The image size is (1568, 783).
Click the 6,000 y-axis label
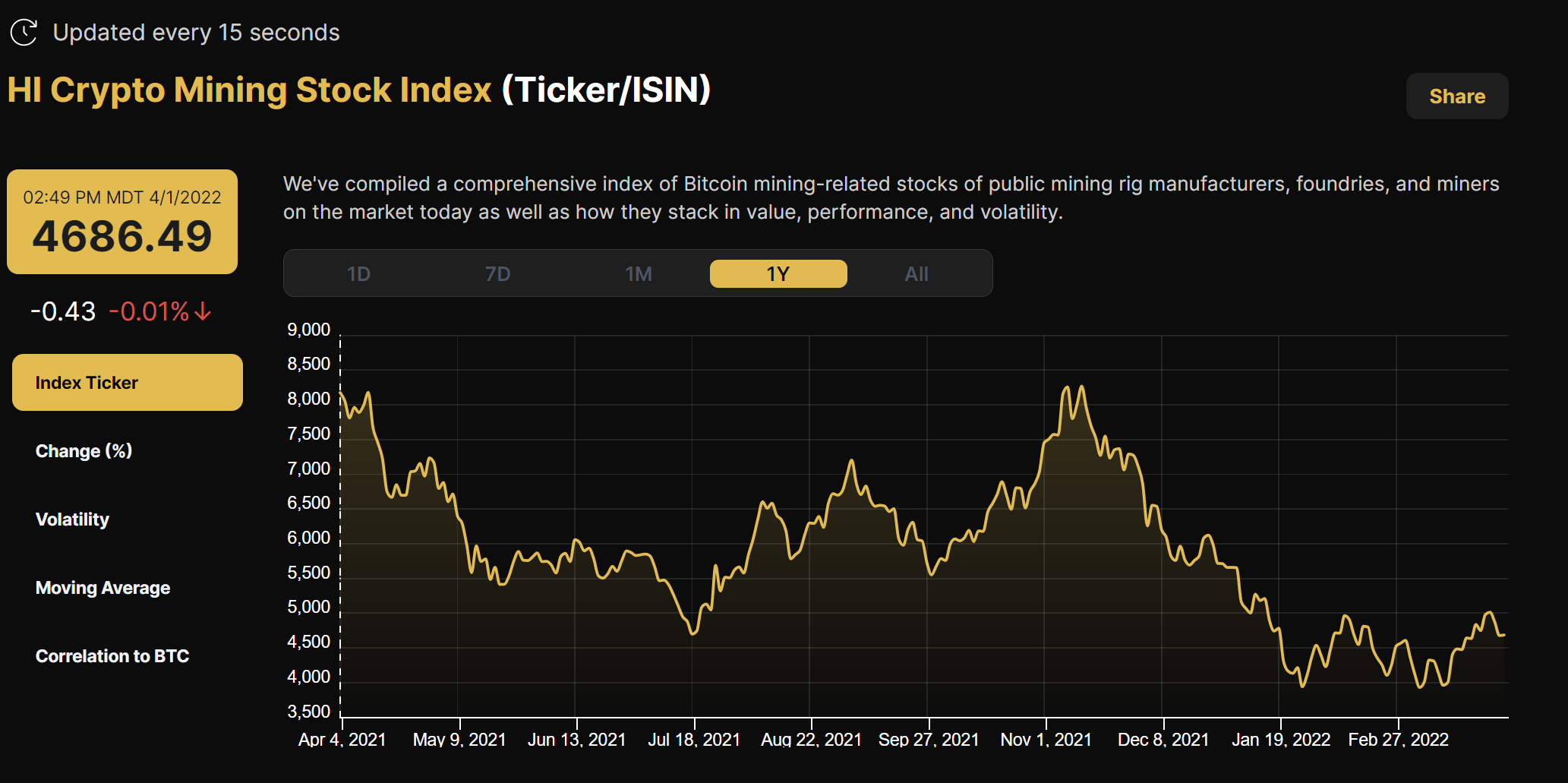pyautogui.click(x=309, y=538)
